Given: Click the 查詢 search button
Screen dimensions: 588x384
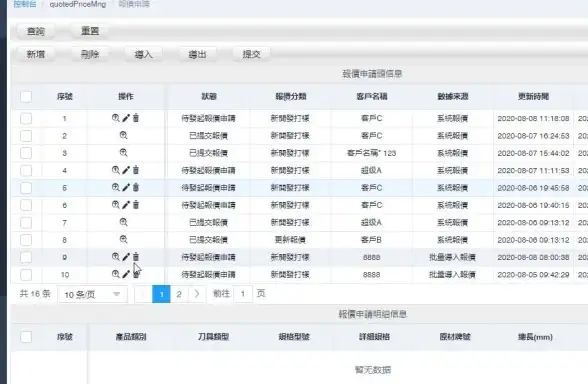Looking at the screenshot, I should coord(36,31).
